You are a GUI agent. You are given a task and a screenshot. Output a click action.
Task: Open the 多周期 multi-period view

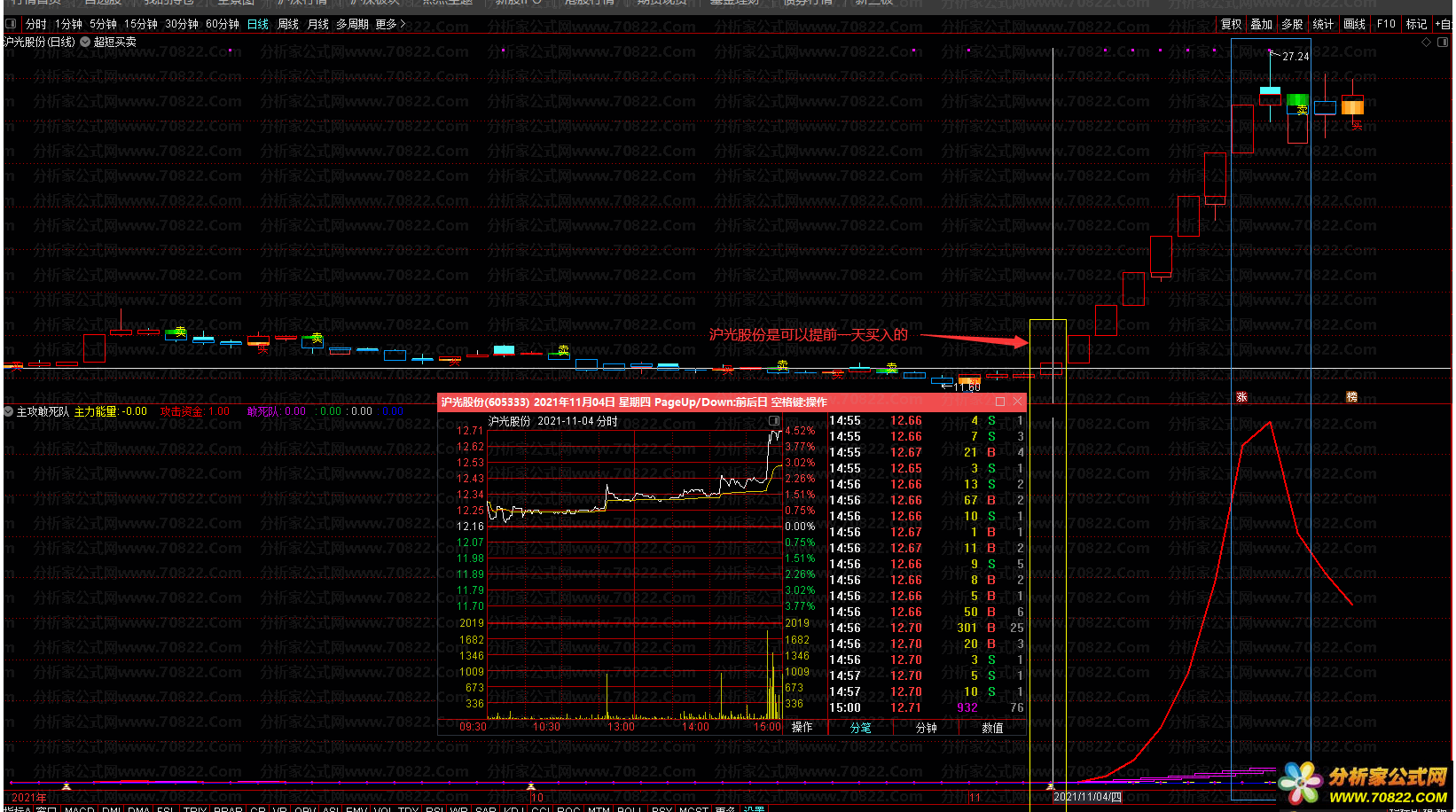352,24
